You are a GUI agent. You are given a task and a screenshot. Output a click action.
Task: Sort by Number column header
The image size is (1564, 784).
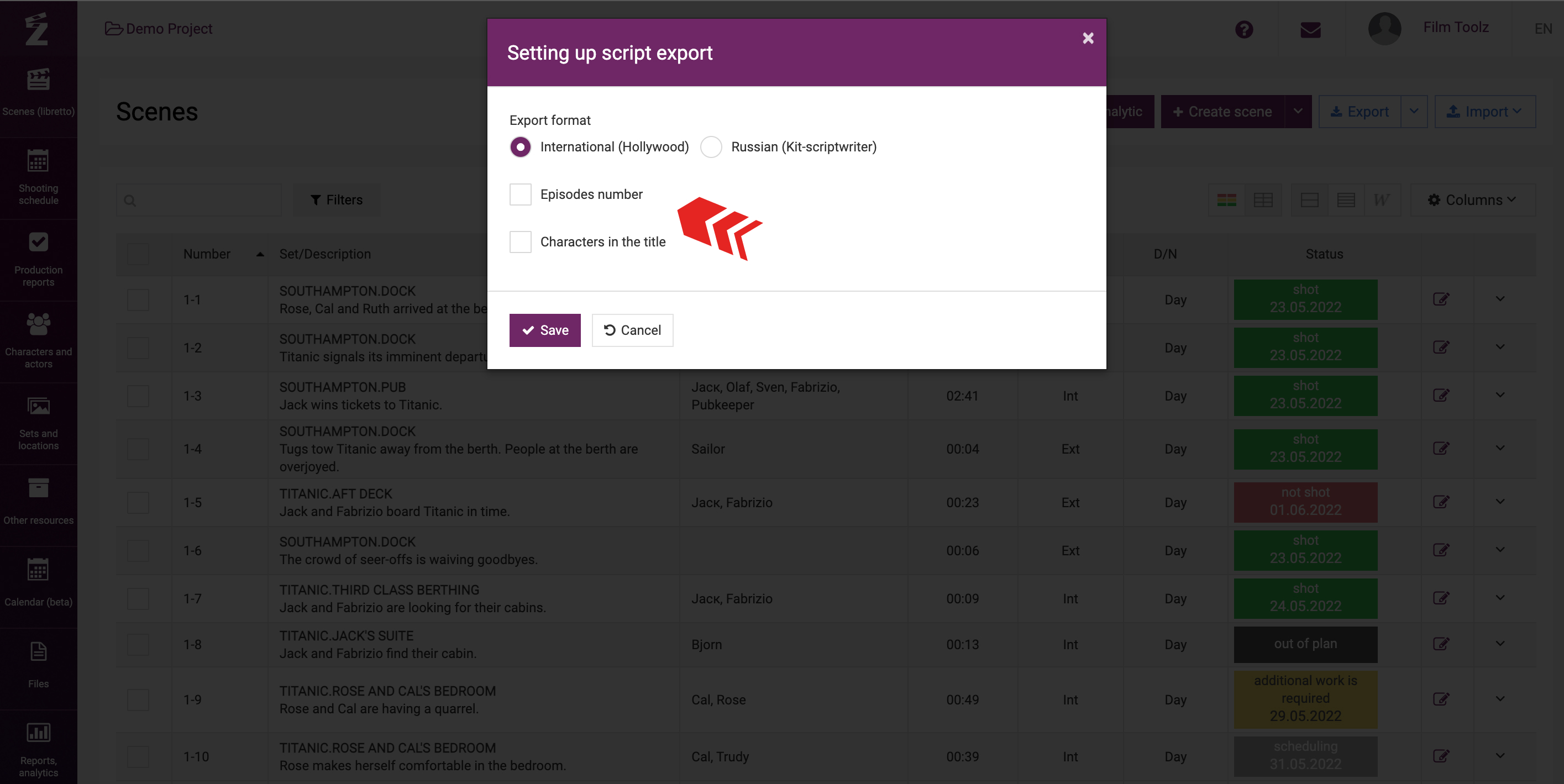pos(220,254)
